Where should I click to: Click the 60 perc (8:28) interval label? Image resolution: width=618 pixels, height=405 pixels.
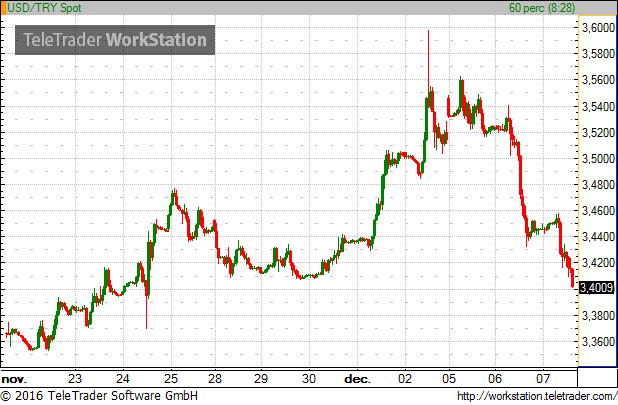542,7
